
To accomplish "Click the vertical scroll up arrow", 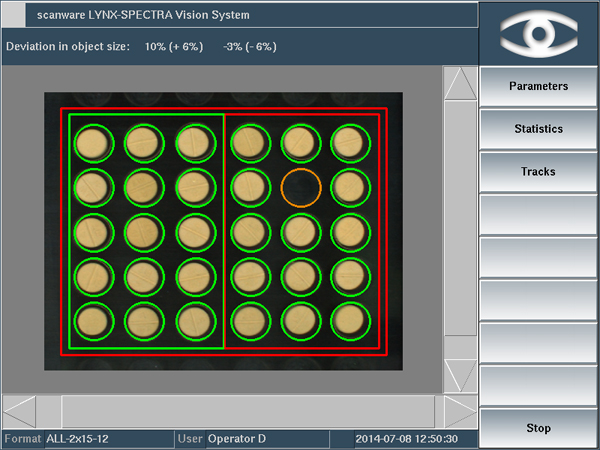I will click(460, 83).
